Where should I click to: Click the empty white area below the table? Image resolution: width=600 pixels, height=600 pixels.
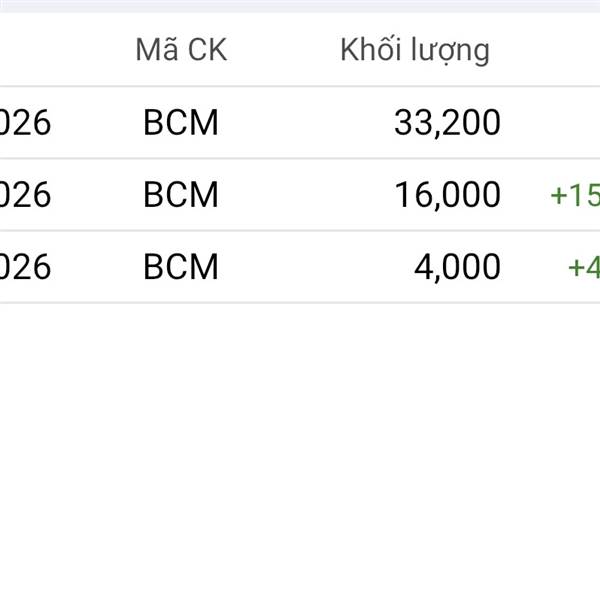[x=300, y=450]
